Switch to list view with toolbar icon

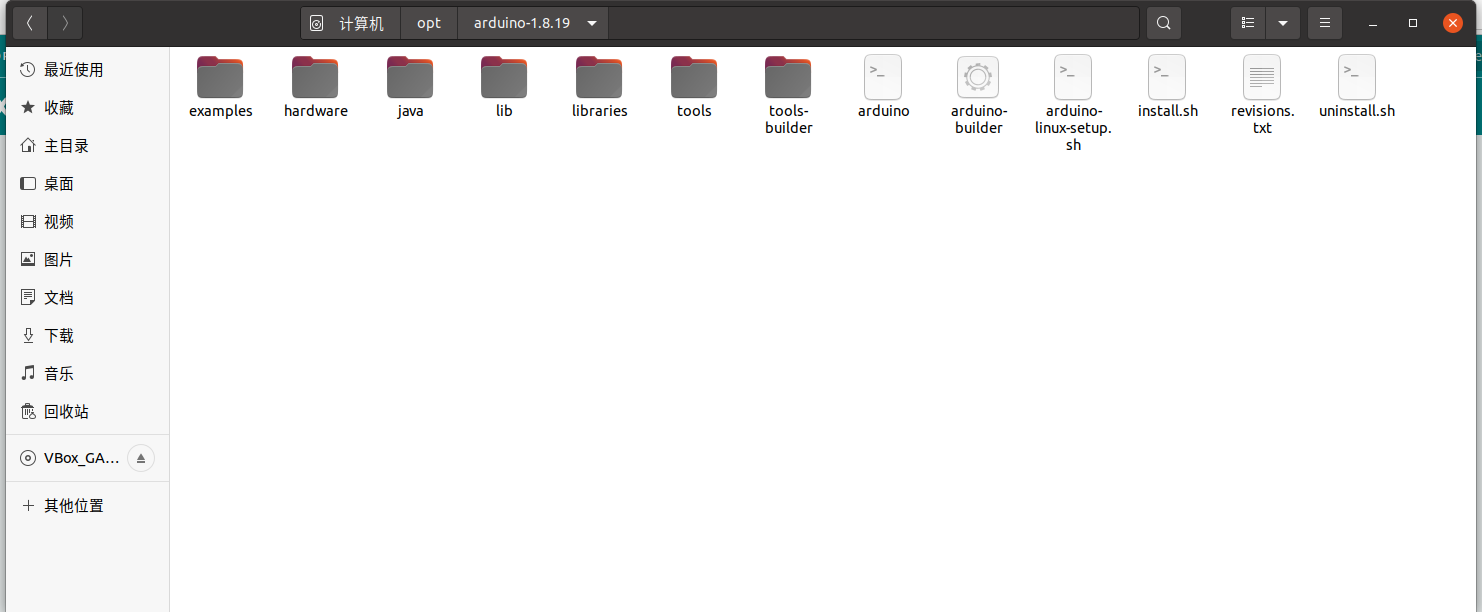pyautogui.click(x=1248, y=23)
